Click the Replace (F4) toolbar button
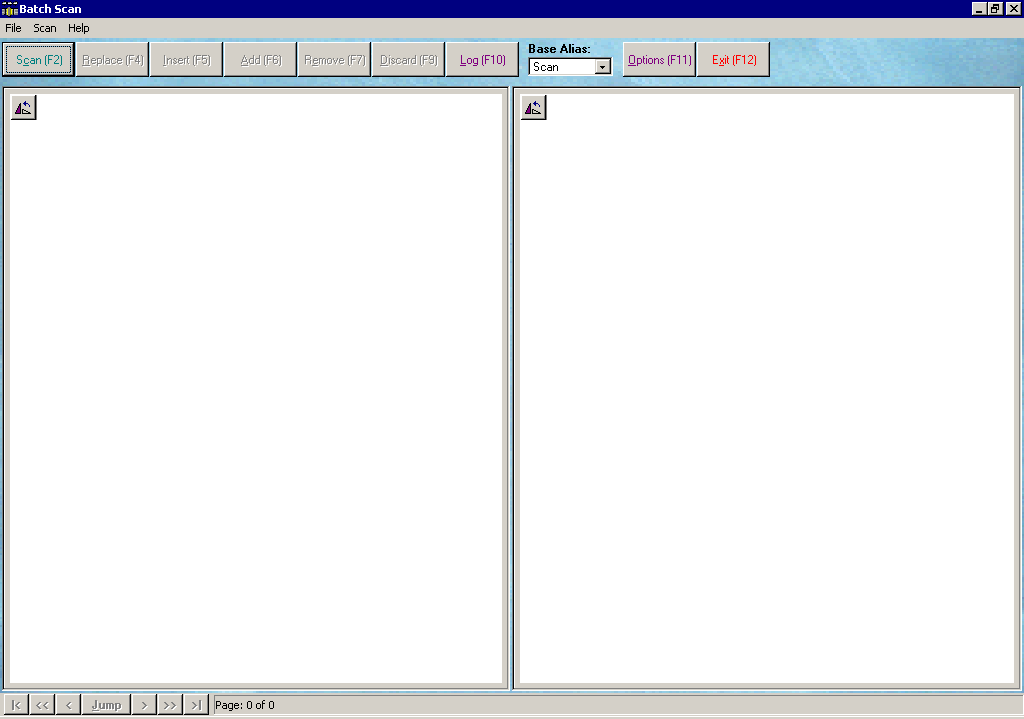Image resolution: width=1024 pixels, height=719 pixels. tap(112, 59)
